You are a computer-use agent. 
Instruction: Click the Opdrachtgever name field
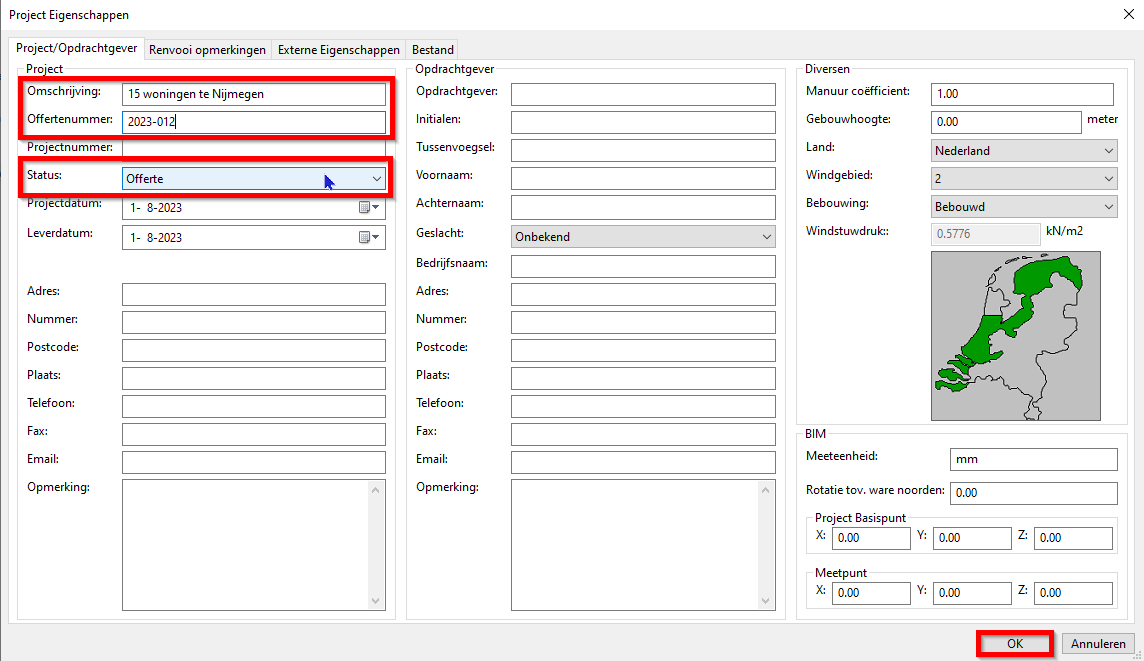click(x=642, y=94)
